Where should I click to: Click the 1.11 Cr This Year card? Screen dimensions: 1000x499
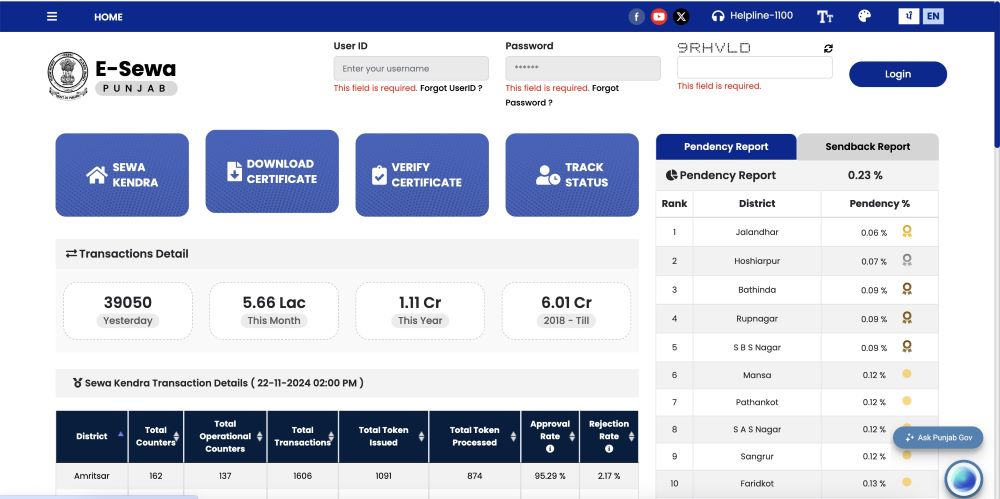(420, 311)
